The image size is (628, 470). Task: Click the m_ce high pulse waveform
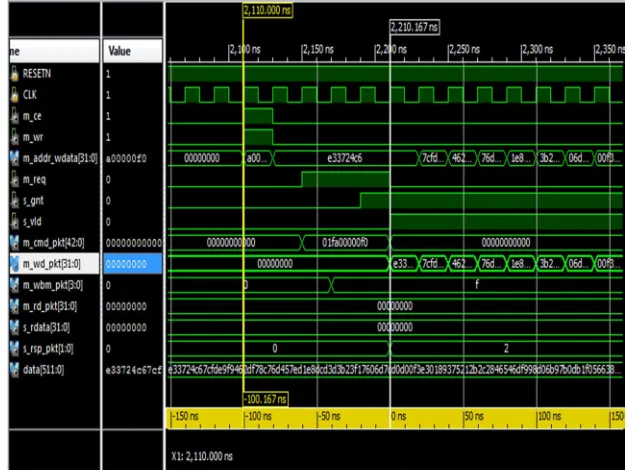click(258, 116)
